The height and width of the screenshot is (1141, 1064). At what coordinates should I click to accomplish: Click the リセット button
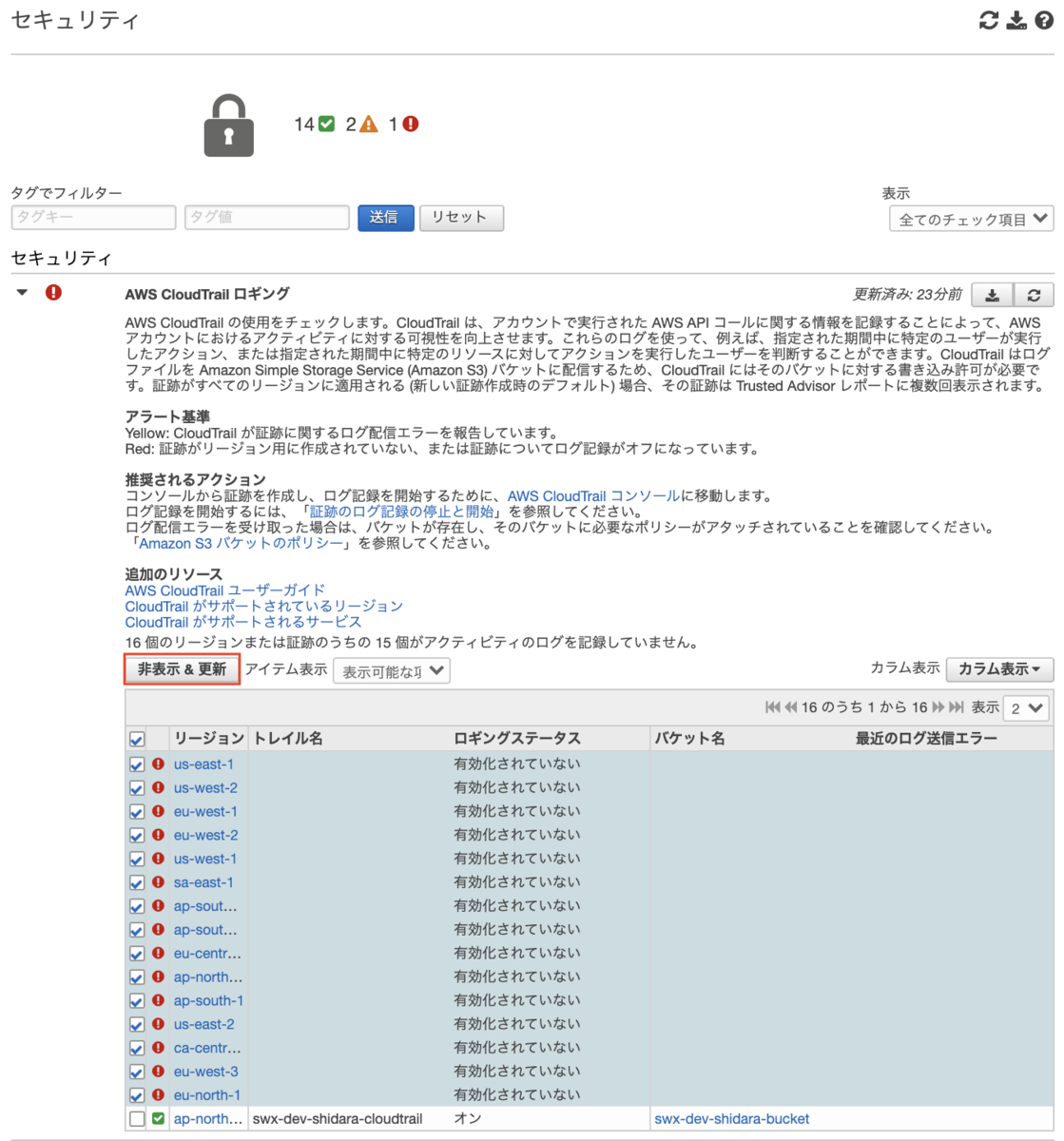(x=461, y=218)
